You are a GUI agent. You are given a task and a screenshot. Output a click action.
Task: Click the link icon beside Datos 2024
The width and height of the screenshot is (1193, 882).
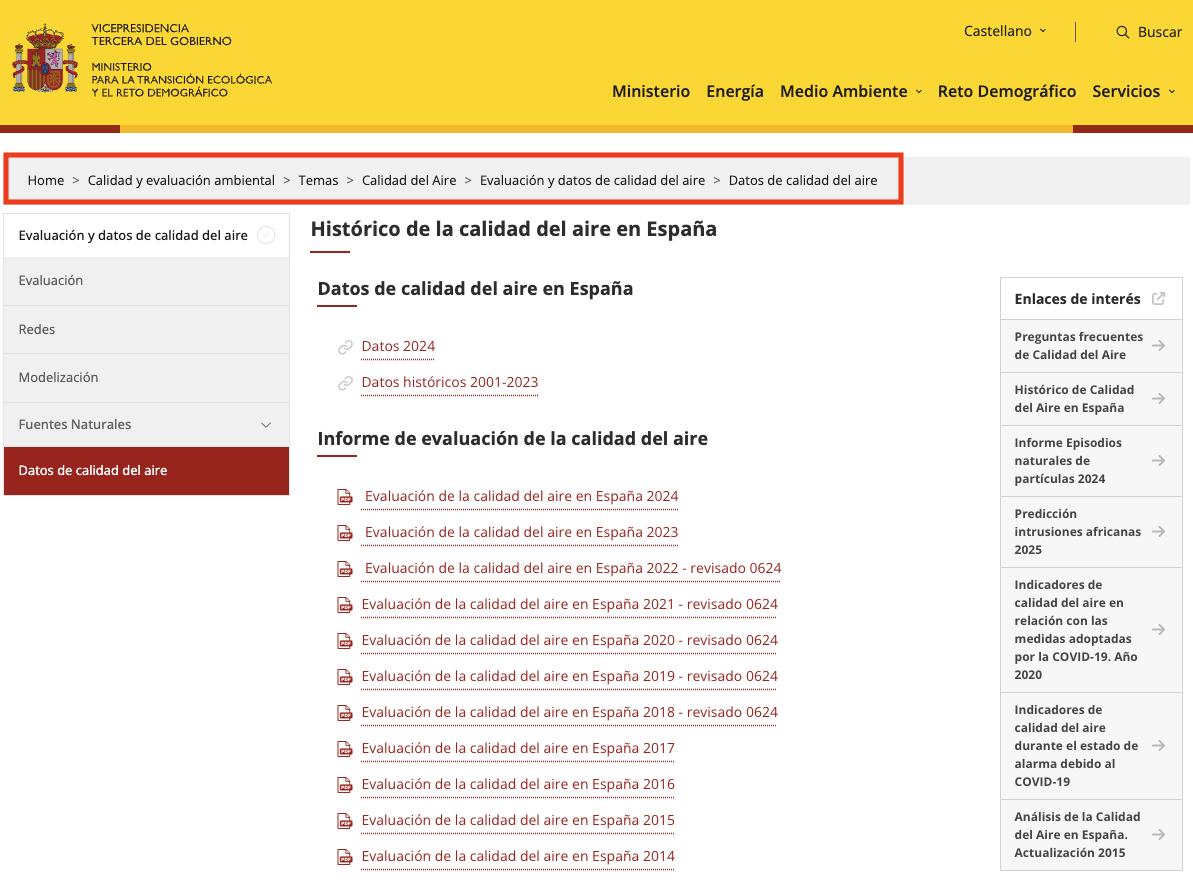tap(345, 347)
